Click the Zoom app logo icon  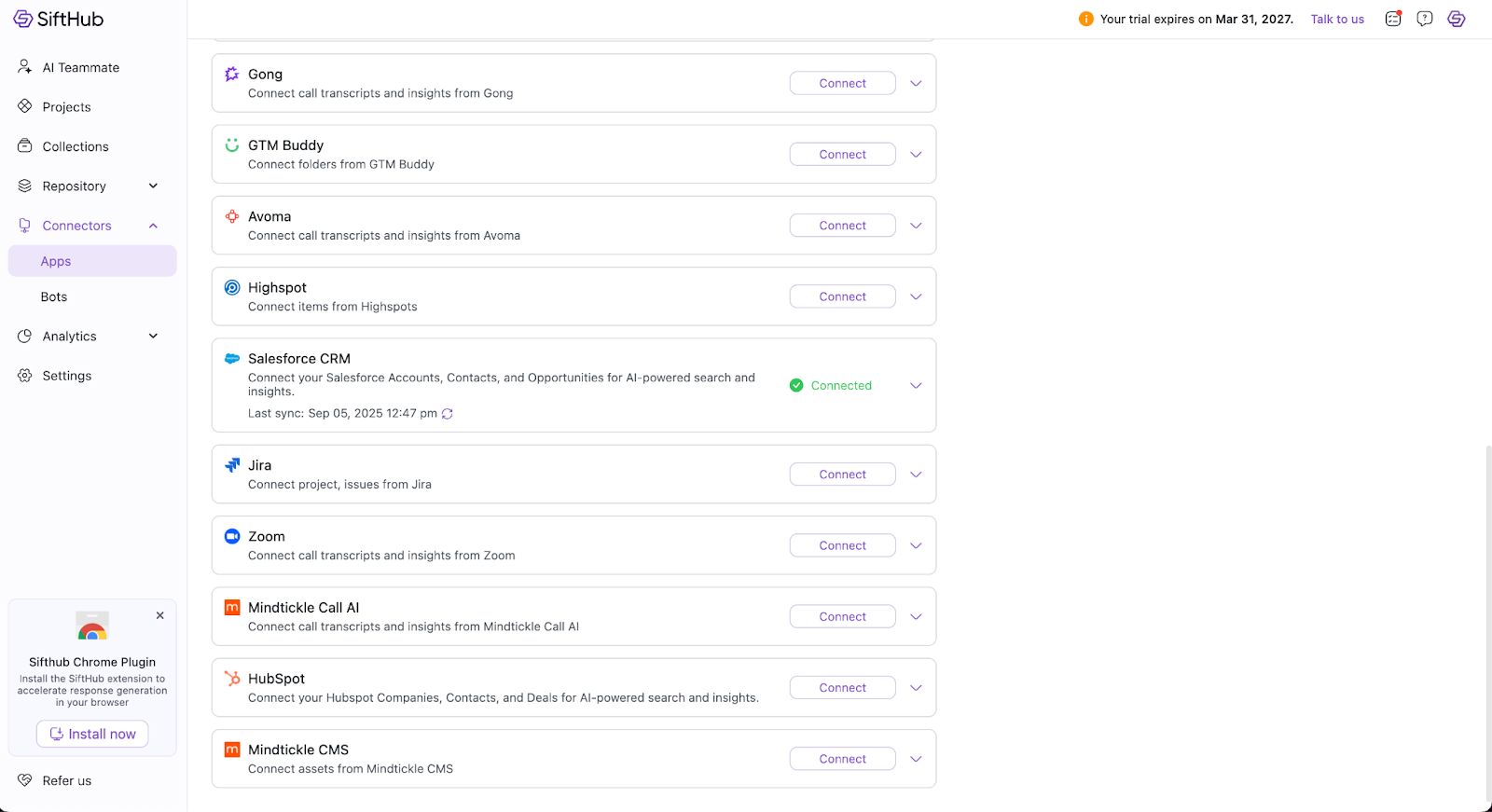point(232,536)
